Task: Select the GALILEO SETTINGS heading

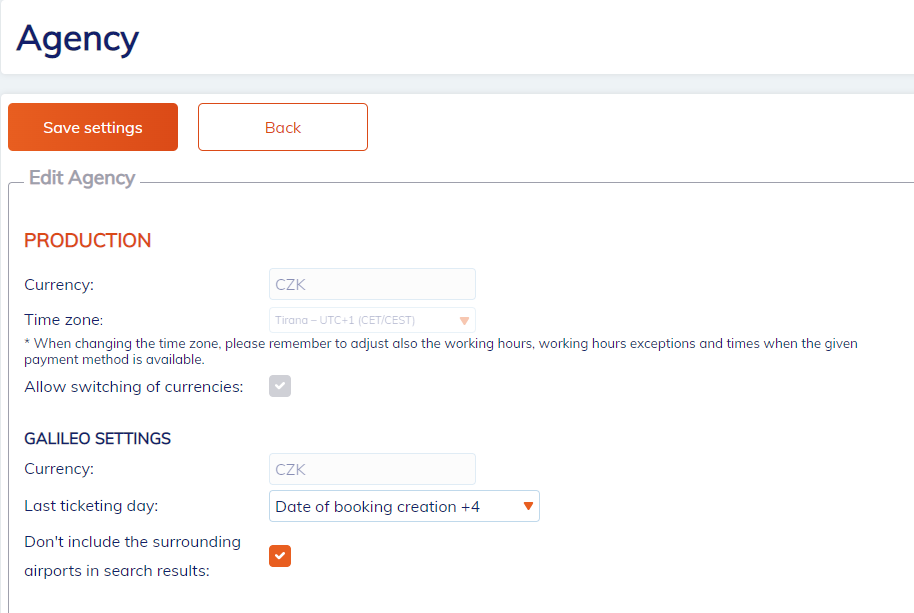Action: pos(98,438)
